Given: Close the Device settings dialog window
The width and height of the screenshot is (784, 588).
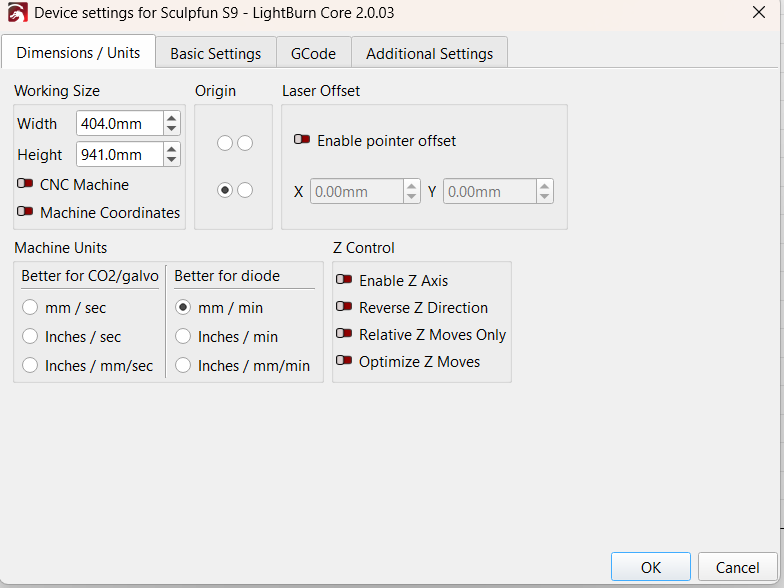Looking at the screenshot, I should [x=759, y=13].
